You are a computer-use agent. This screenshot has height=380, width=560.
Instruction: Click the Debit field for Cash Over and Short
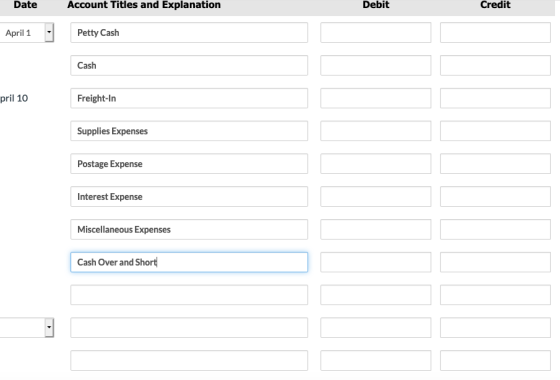376,262
